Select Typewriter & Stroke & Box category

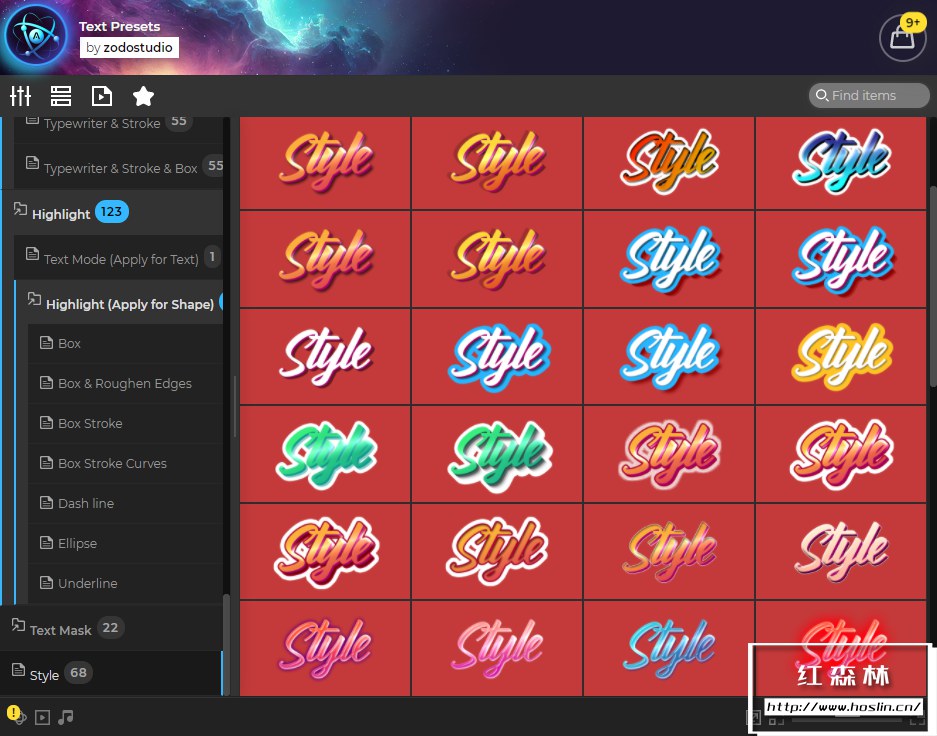(x=118, y=167)
